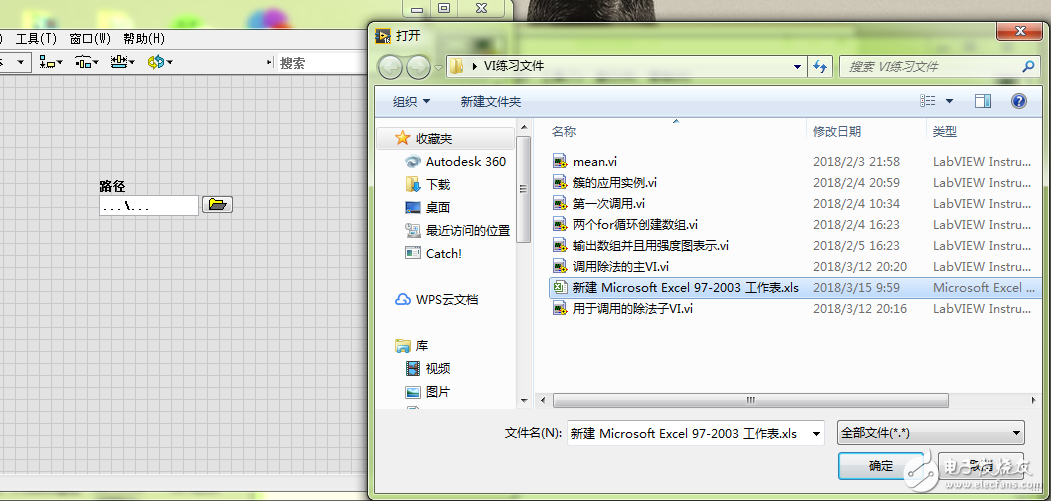Click the navigation pane vertical scrollbar
Image resolution: width=1051 pixels, height=501 pixels.
click(523, 189)
